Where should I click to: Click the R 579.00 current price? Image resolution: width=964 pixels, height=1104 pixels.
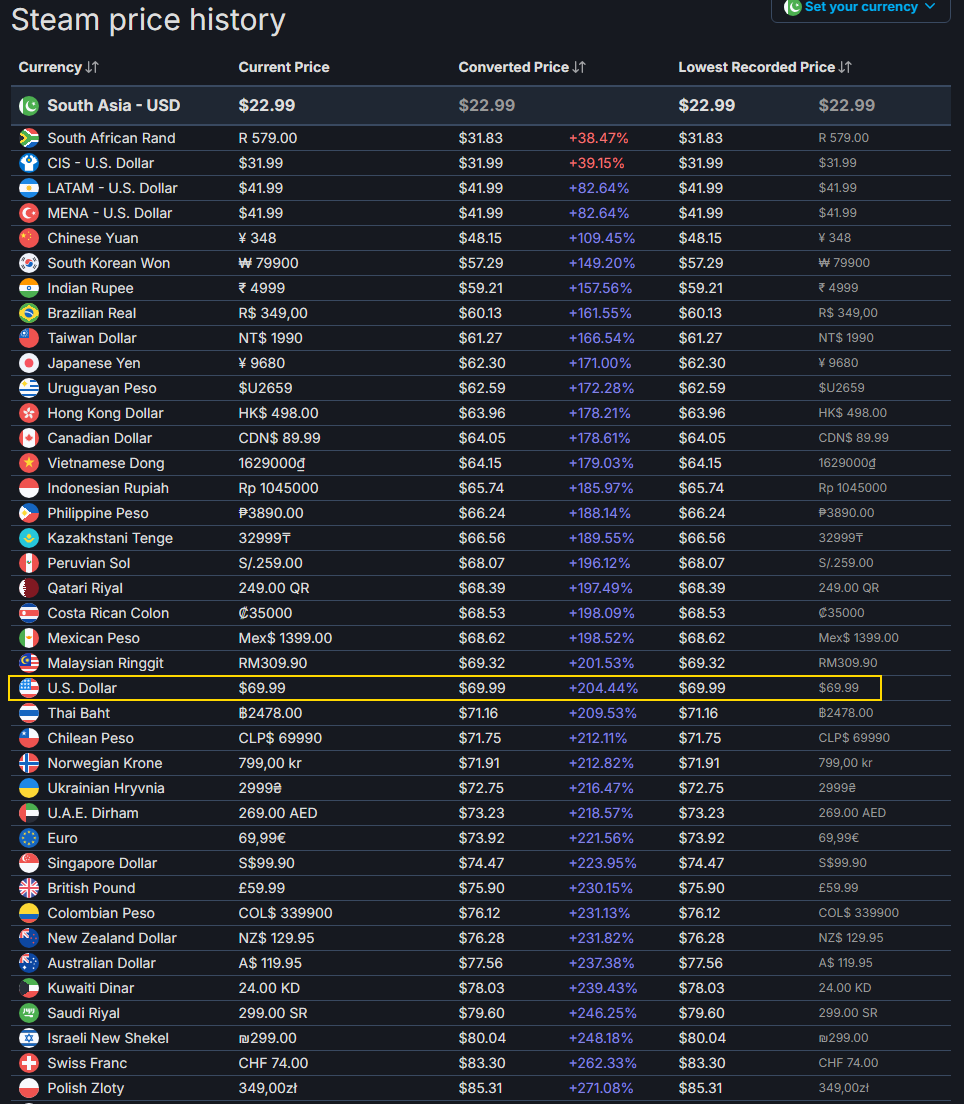point(268,138)
